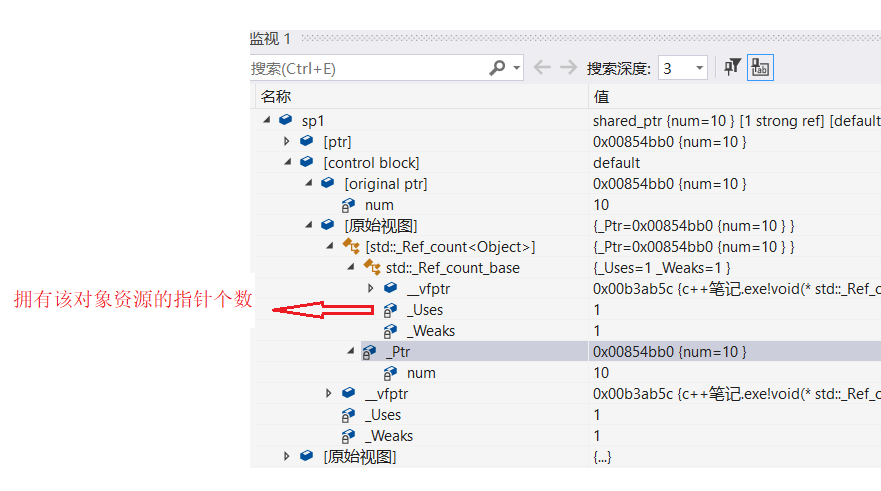Click the lower __vfptr cube icon below _Ptr
The width and height of the screenshot is (881, 491).
348,393
